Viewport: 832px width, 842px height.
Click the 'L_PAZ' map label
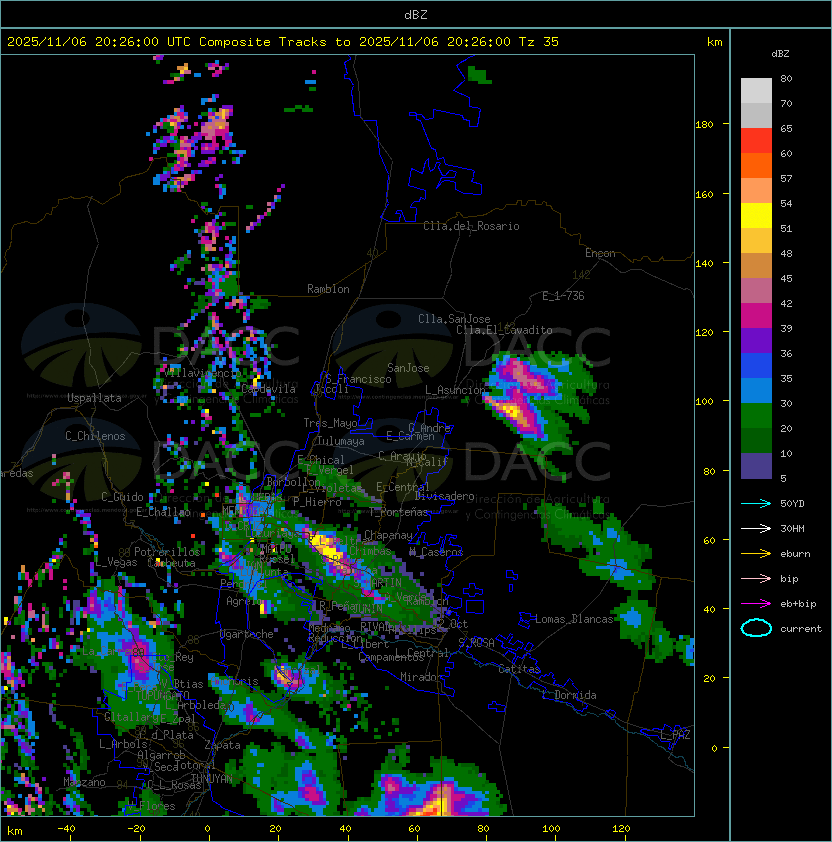(675, 735)
